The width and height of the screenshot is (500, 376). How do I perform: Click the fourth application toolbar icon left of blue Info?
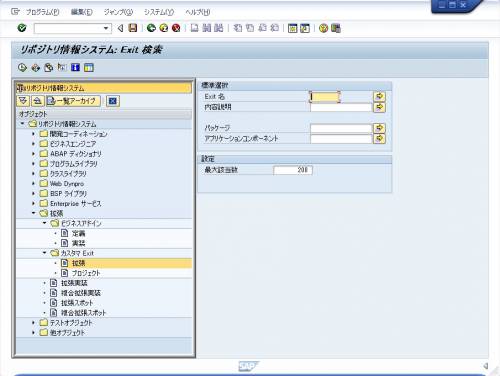62,67
